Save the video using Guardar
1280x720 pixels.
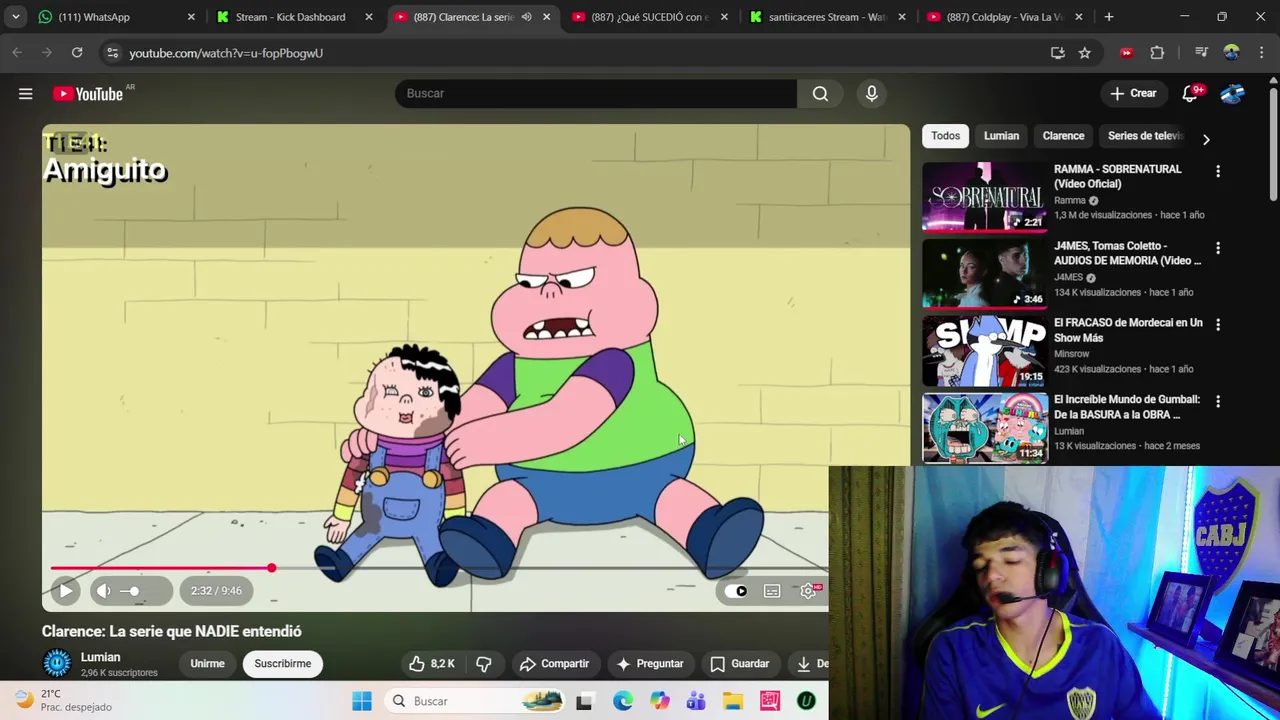point(740,663)
